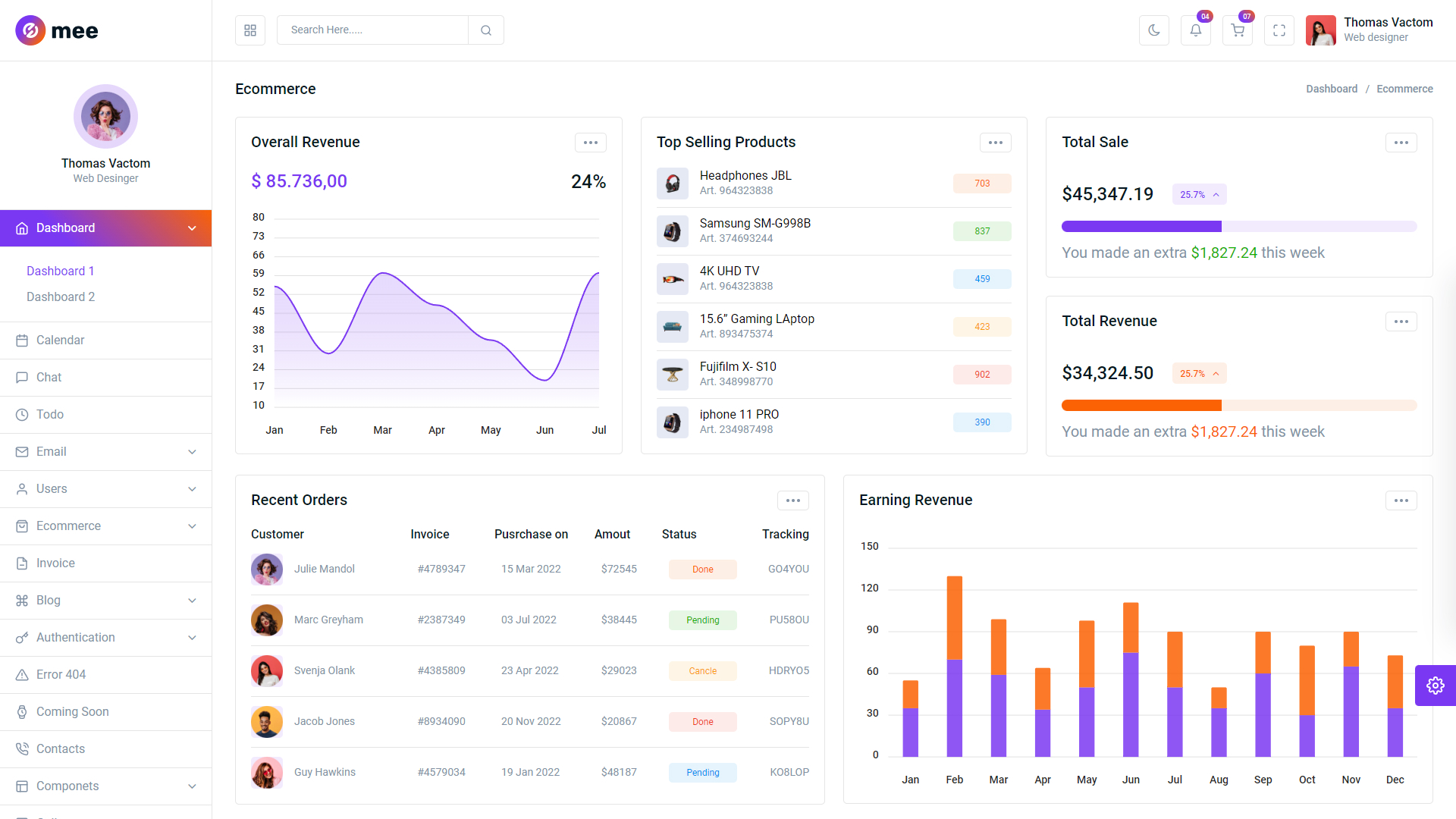Screen dimensions: 1456x819
Task: Click the grid apps icon beside search
Action: click(250, 30)
